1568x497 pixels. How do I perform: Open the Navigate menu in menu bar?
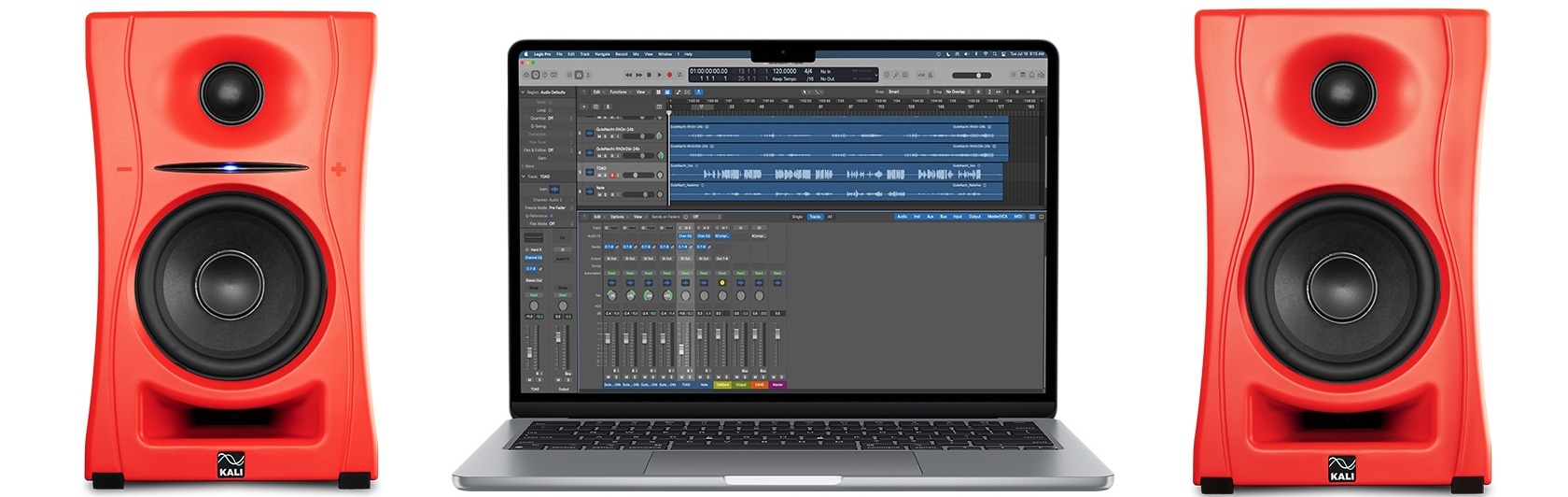(602, 54)
